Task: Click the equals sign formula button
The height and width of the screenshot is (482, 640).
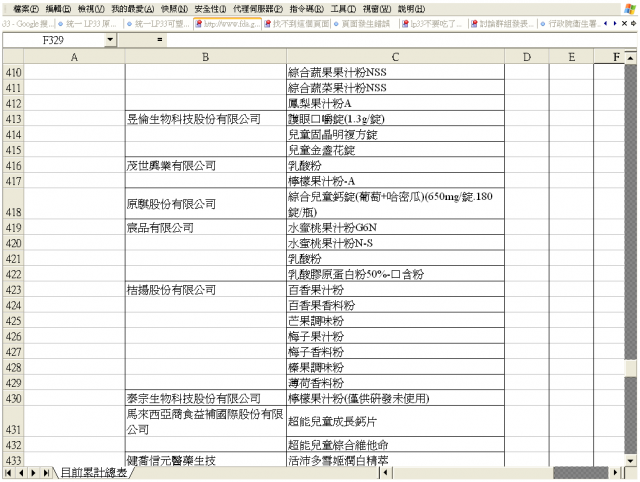Action: (x=160, y=40)
